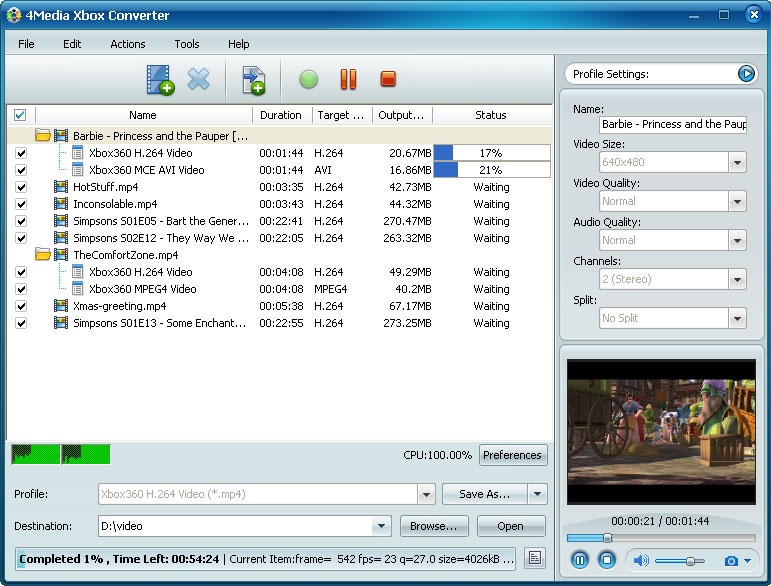Viewport: 771px width, 586px height.
Task: Open the Profile dropdown list
Action: pyautogui.click(x=426, y=494)
